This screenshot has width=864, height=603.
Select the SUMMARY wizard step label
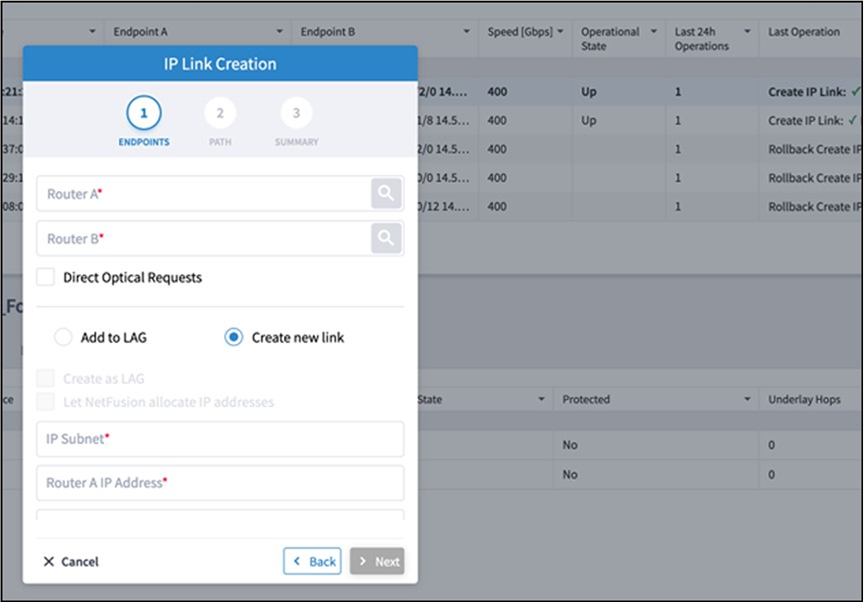296,141
